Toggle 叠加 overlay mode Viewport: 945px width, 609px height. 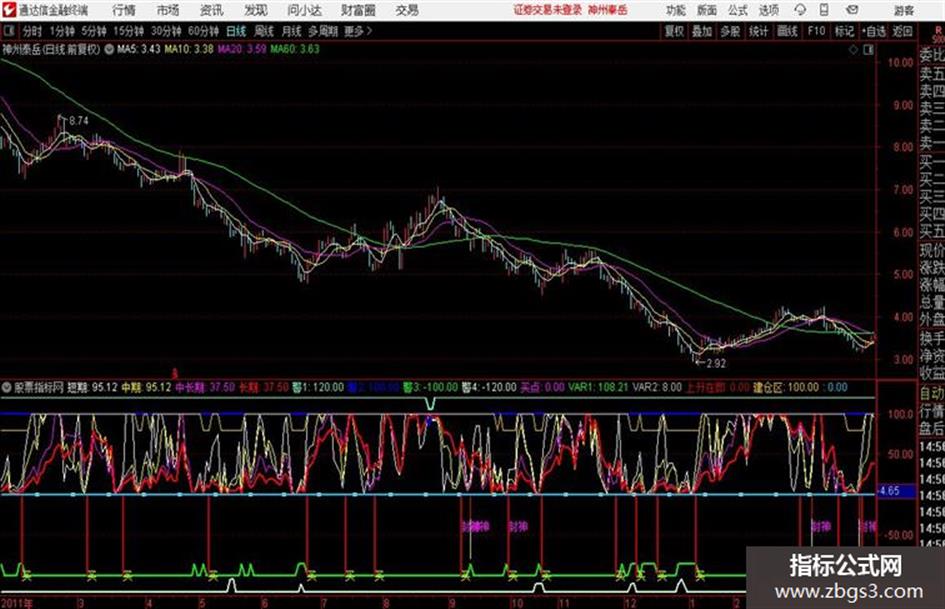pos(702,31)
